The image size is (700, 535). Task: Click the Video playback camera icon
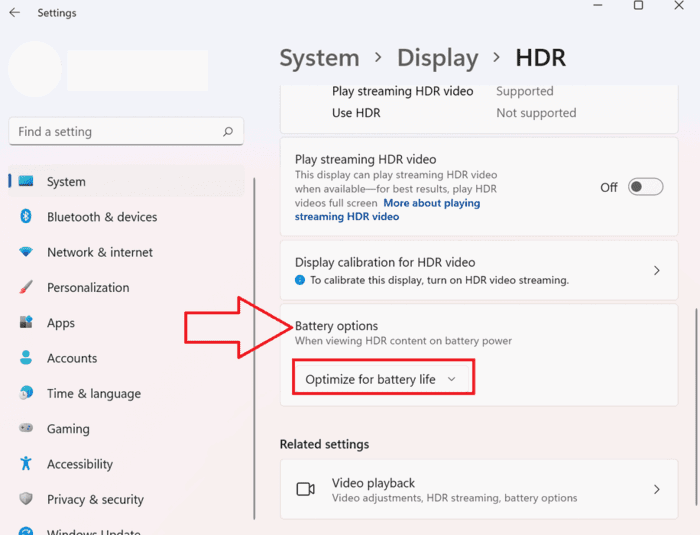(x=306, y=489)
